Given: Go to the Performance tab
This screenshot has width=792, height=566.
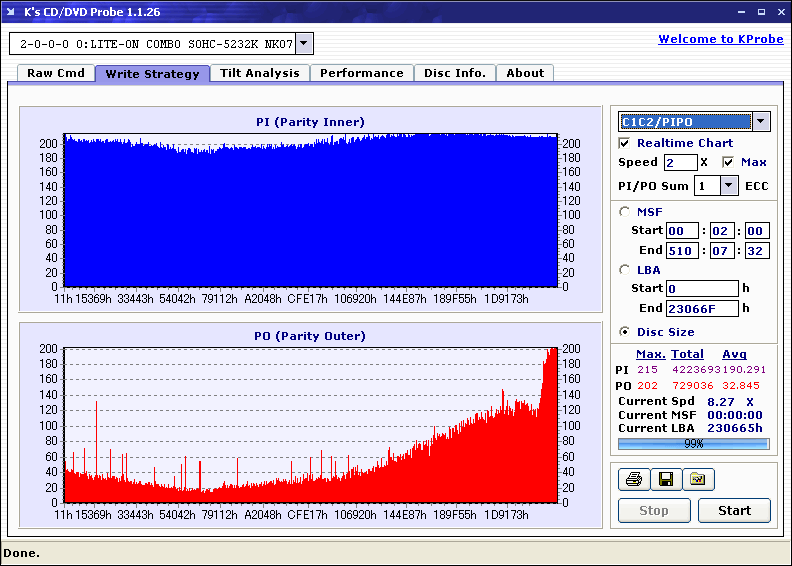Looking at the screenshot, I should coord(362,73).
